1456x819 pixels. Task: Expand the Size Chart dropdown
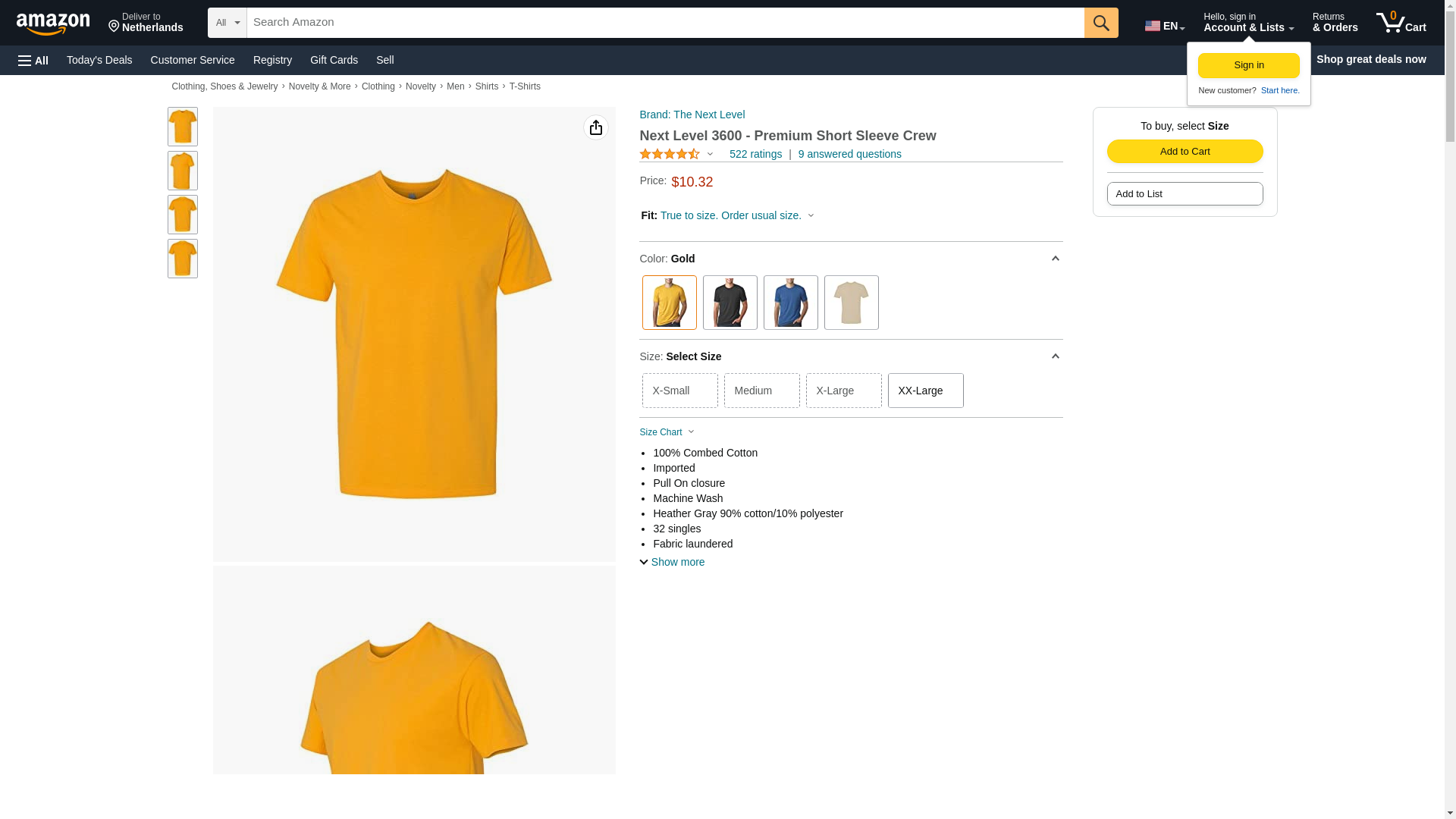point(667,432)
